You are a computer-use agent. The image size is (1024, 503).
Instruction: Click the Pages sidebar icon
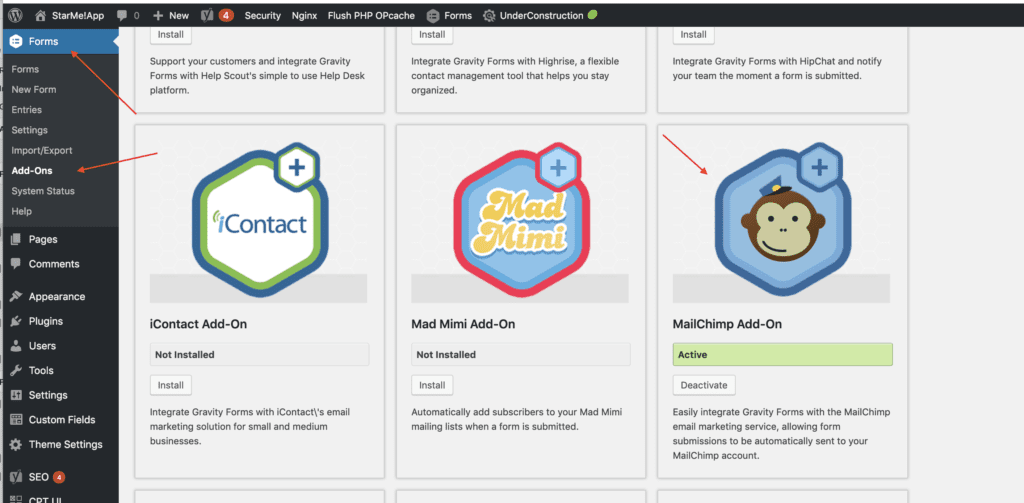pyautogui.click(x=16, y=239)
